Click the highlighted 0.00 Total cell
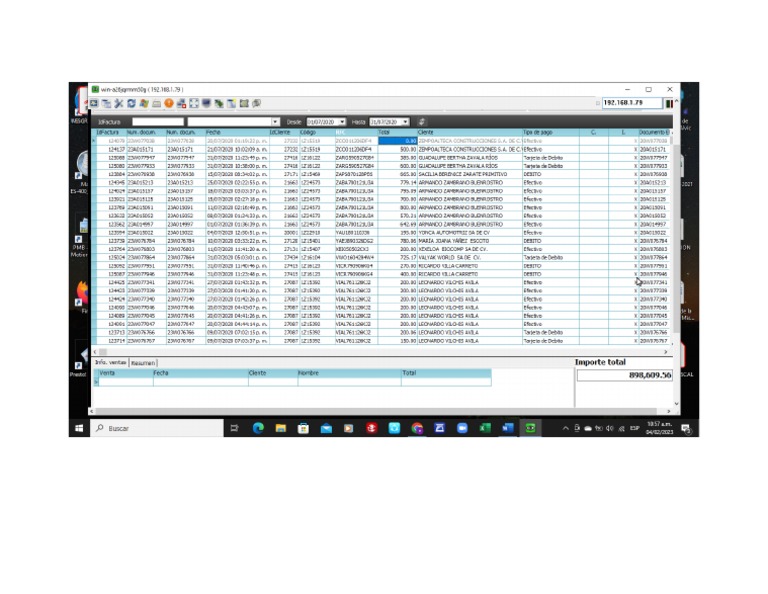Viewport: 768px width, 594px height. pyautogui.click(x=397, y=141)
